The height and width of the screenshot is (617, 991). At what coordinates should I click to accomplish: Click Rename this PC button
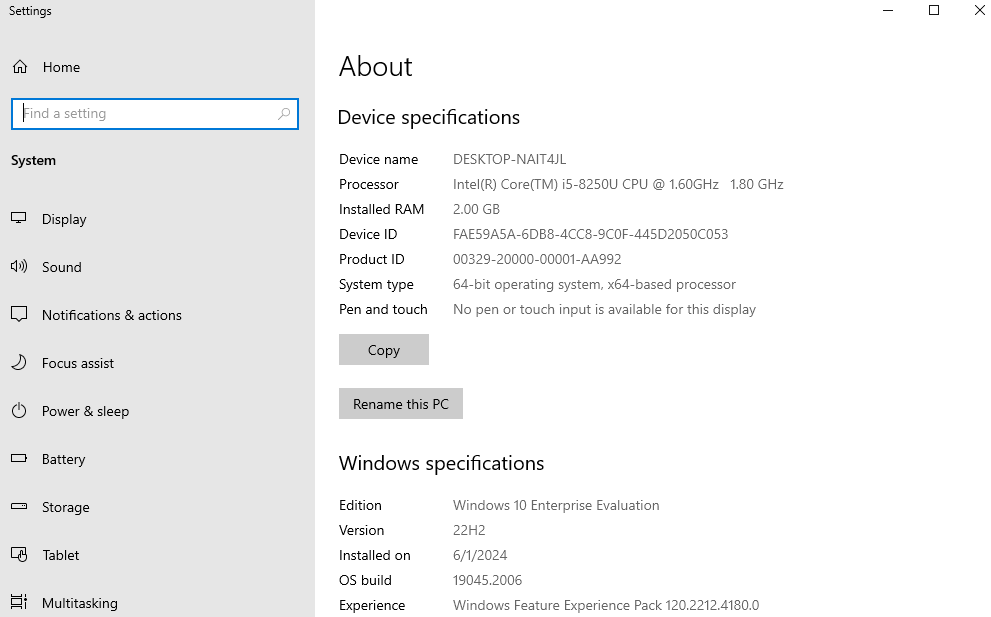point(401,404)
